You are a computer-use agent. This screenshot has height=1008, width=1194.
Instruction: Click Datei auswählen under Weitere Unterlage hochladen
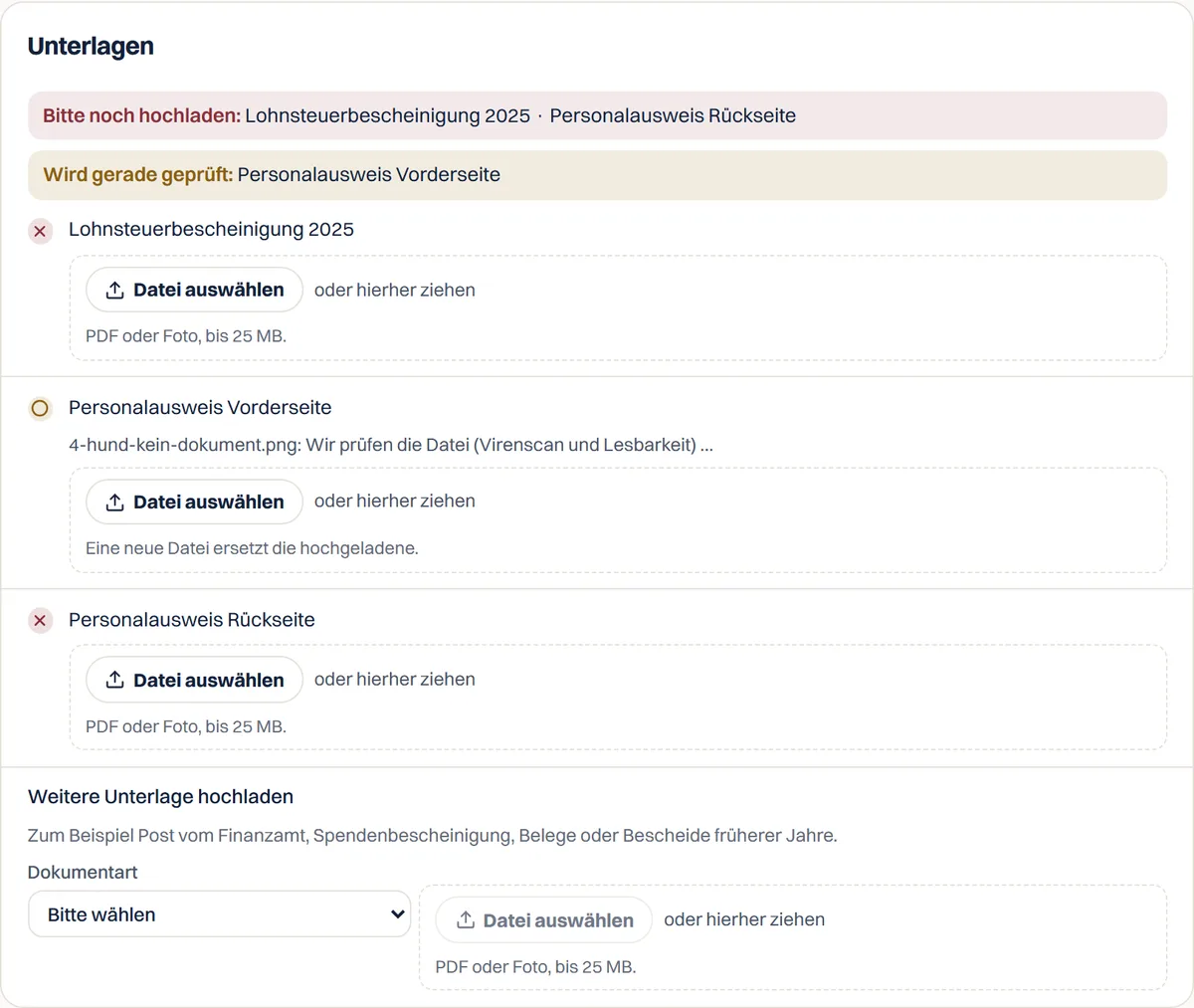543,920
